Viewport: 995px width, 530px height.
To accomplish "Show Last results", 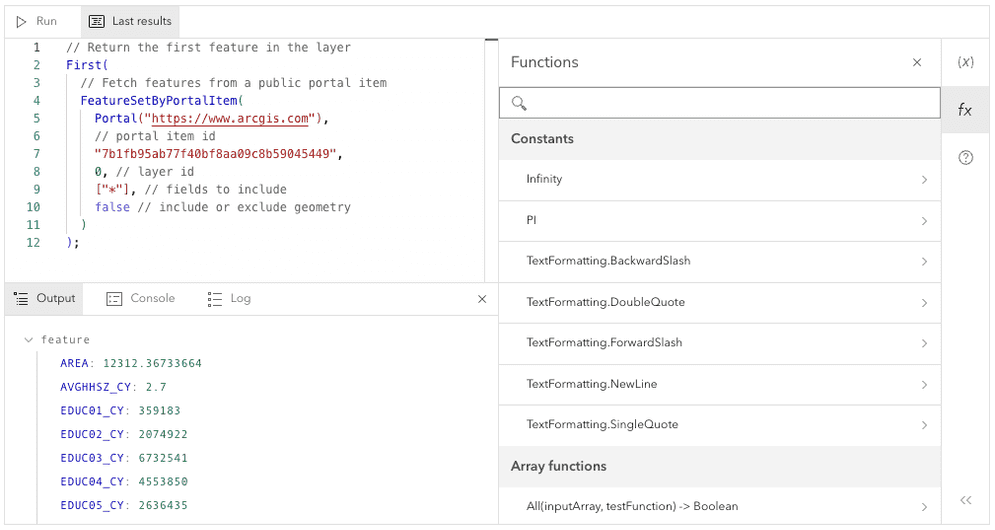I will (x=130, y=21).
